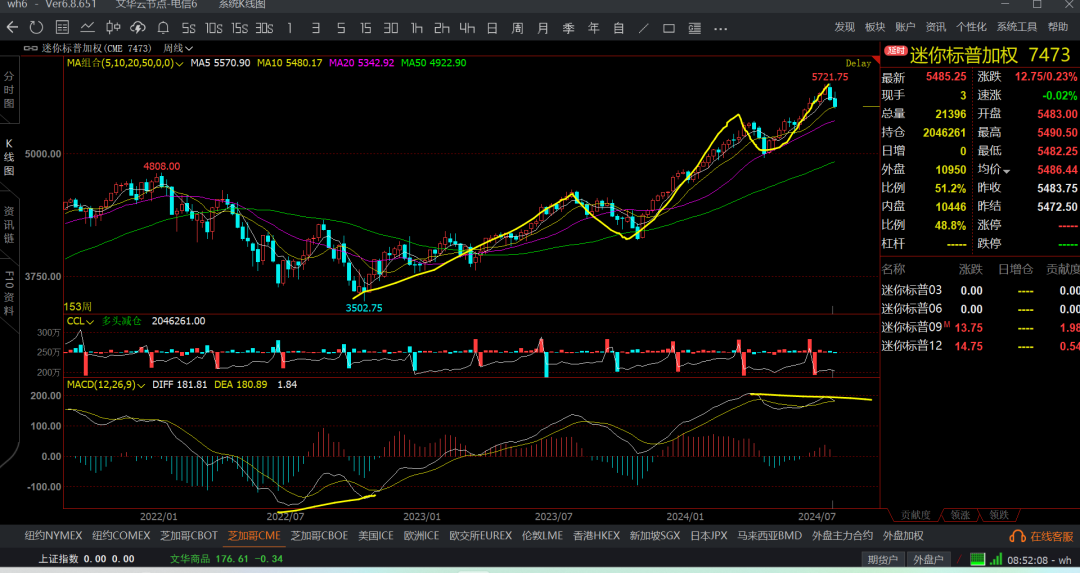Click the refresh icon in toolbar

37,28
